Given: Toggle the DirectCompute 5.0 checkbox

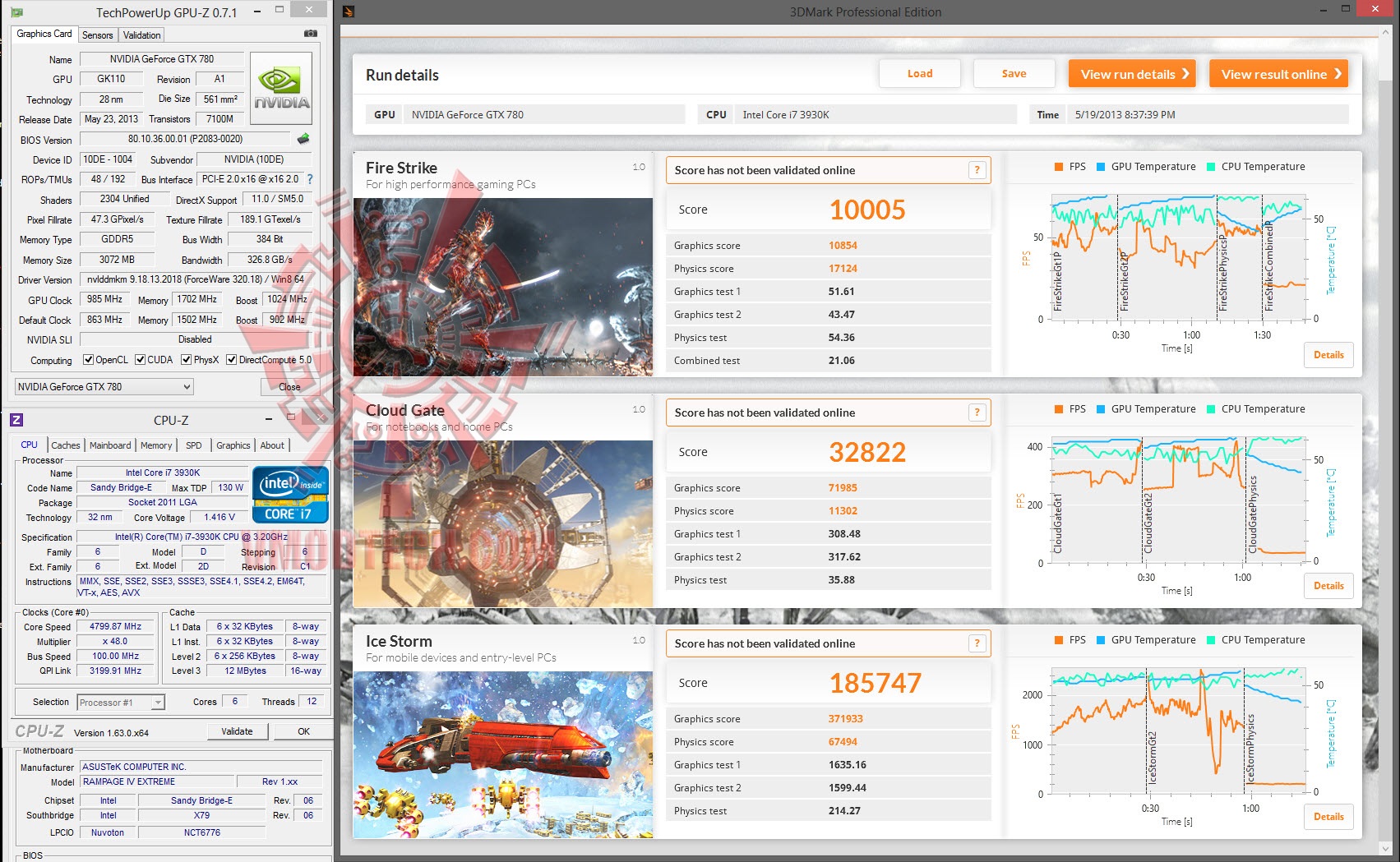Looking at the screenshot, I should (x=232, y=360).
